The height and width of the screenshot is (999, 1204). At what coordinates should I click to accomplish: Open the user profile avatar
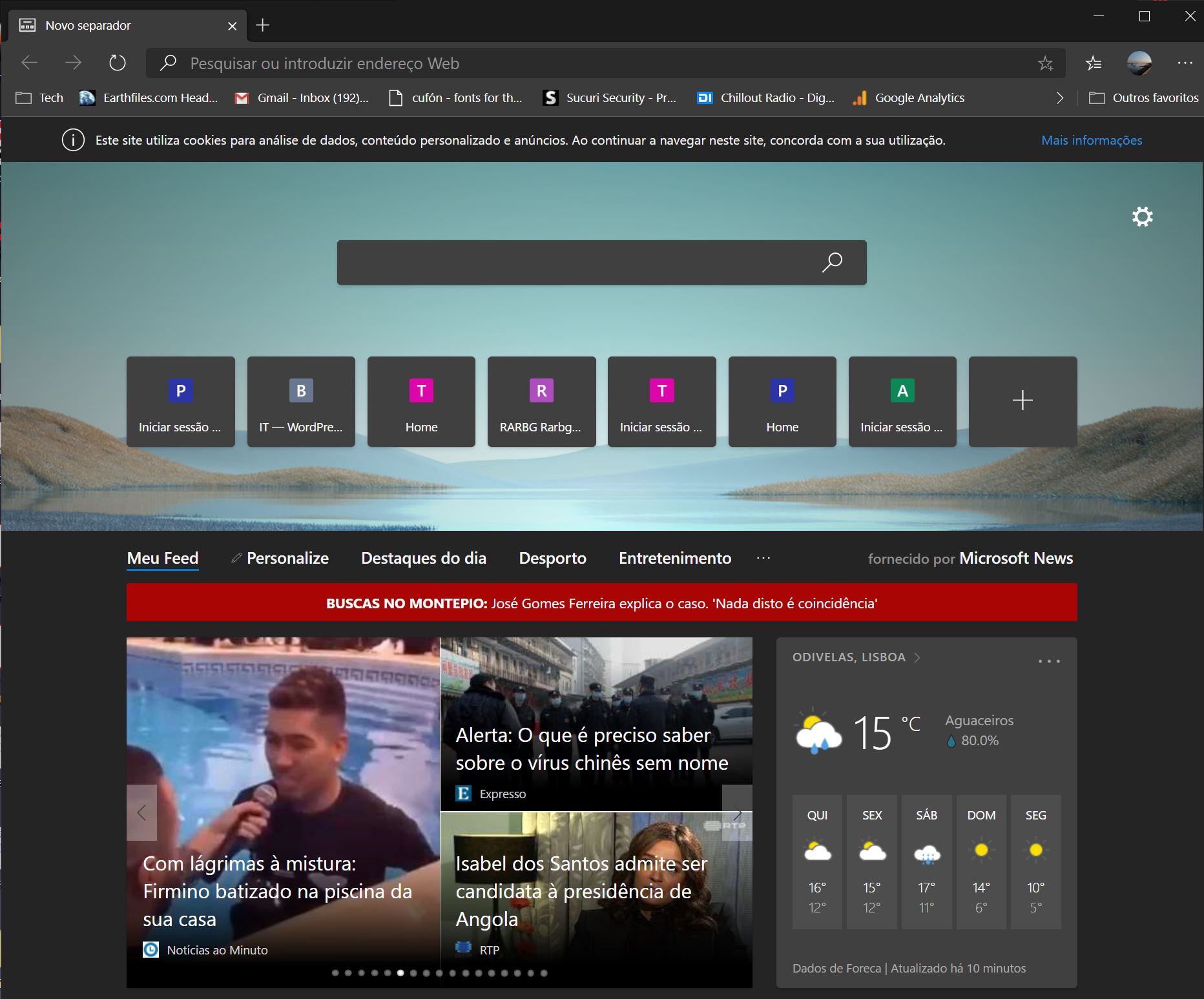click(1139, 63)
